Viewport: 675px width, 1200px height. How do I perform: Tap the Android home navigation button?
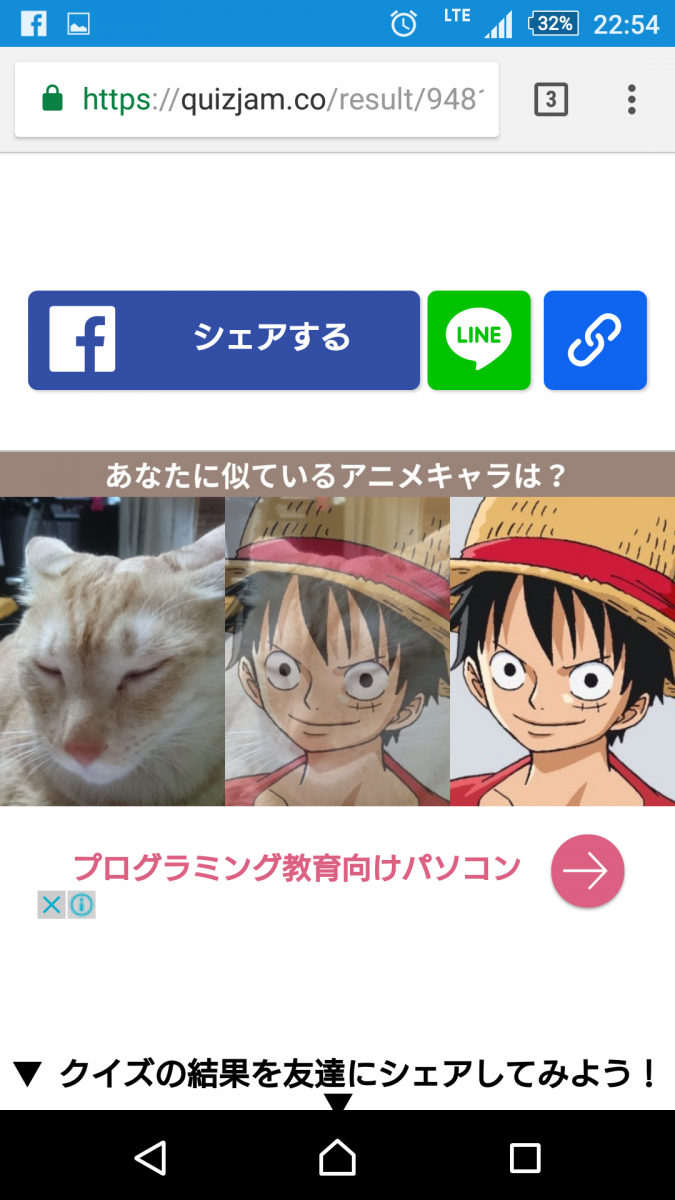[x=337, y=1157]
